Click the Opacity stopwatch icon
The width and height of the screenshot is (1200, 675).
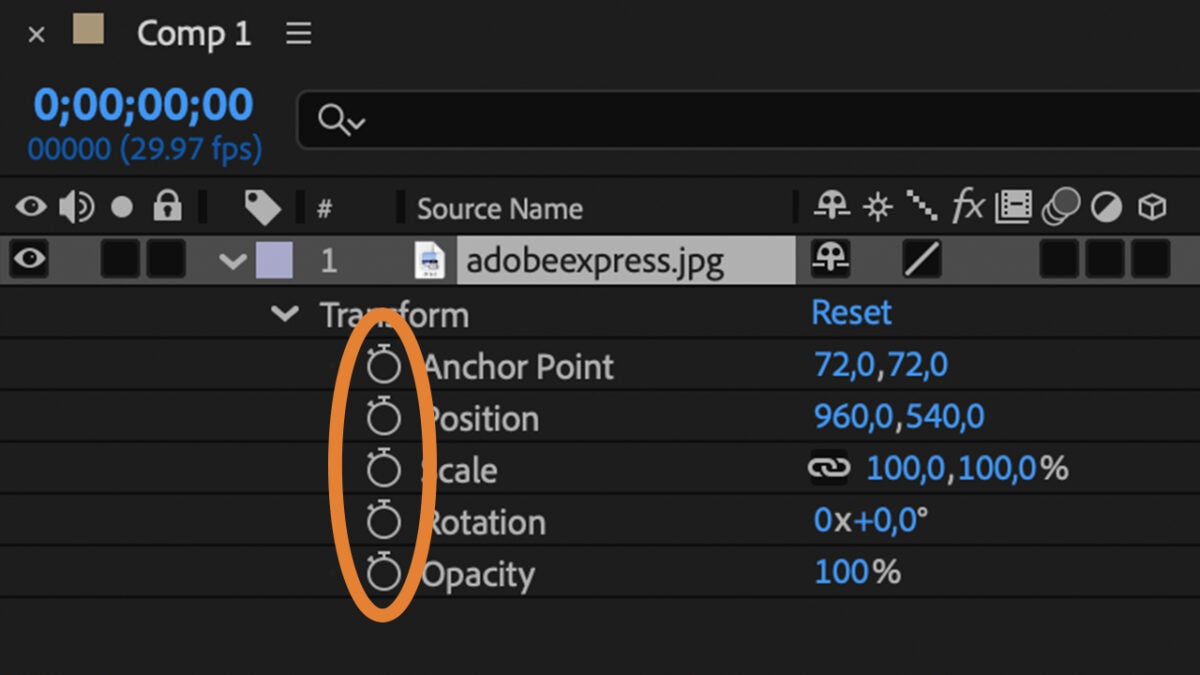383,573
